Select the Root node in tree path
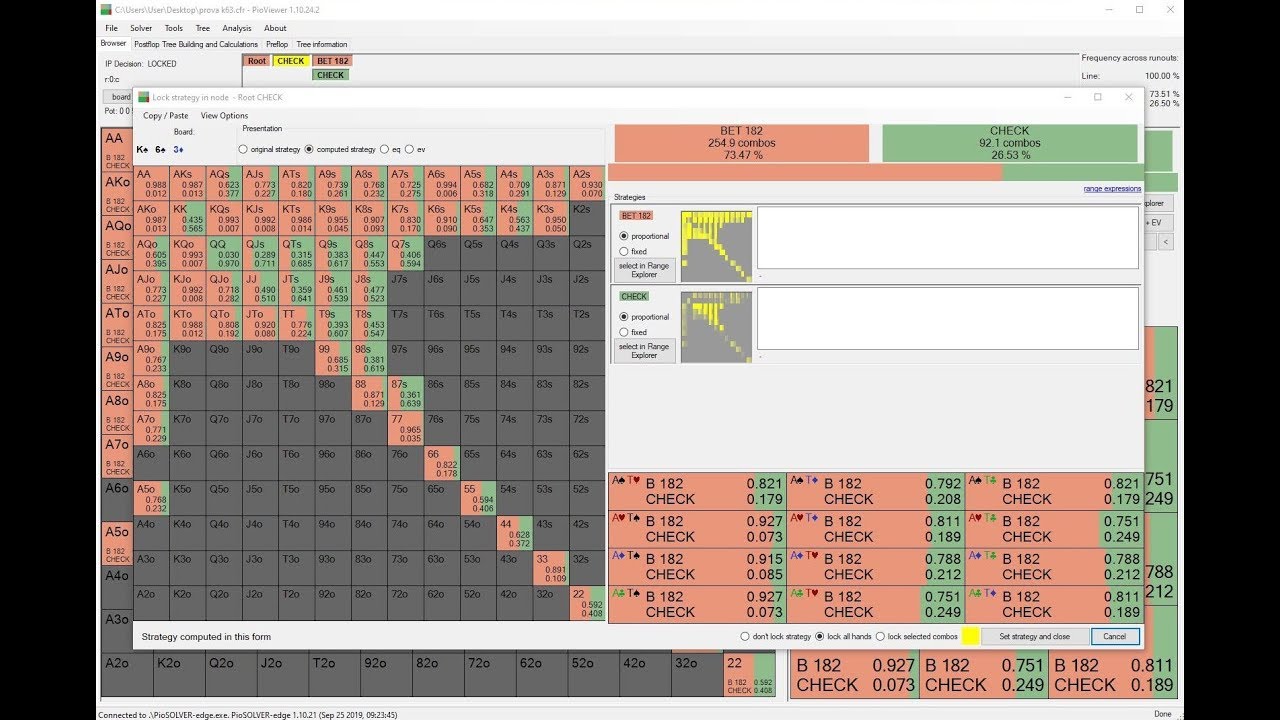1280x720 pixels. (x=257, y=61)
